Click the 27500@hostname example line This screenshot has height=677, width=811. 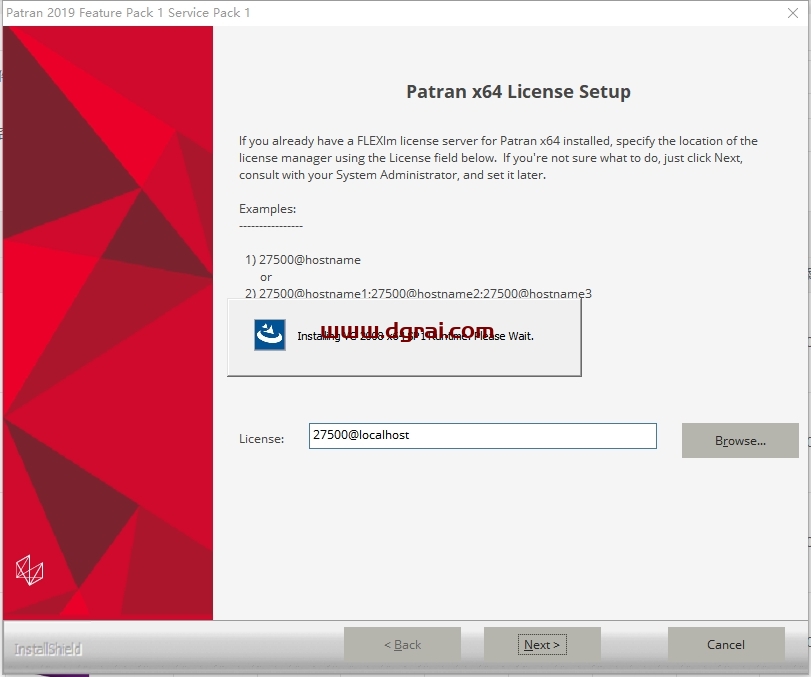pos(303,260)
